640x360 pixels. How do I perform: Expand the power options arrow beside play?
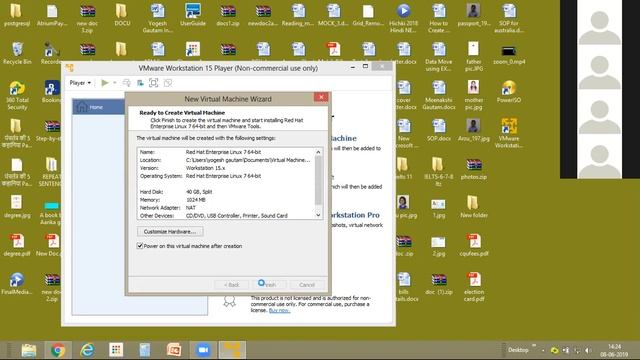click(115, 83)
